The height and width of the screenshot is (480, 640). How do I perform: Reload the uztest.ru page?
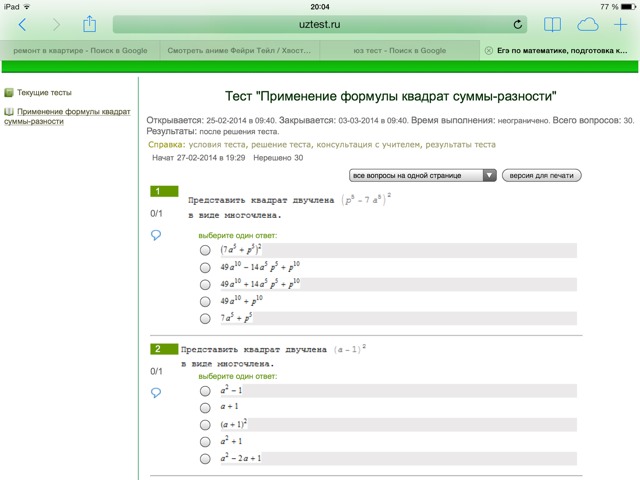[518, 24]
